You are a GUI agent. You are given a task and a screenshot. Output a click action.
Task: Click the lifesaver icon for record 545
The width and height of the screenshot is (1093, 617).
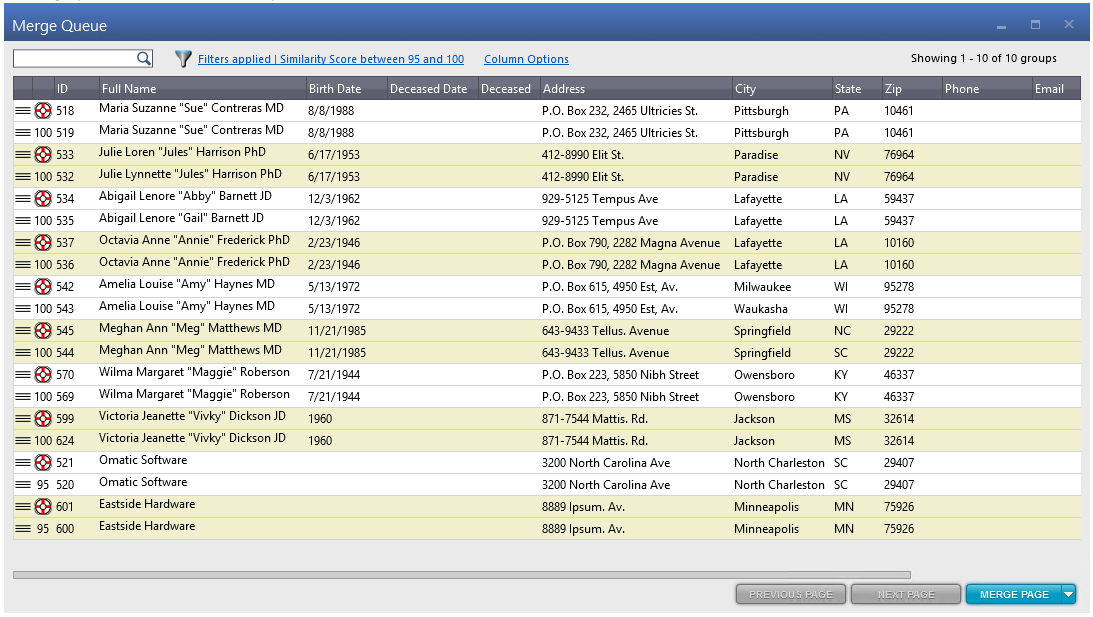pos(43,330)
